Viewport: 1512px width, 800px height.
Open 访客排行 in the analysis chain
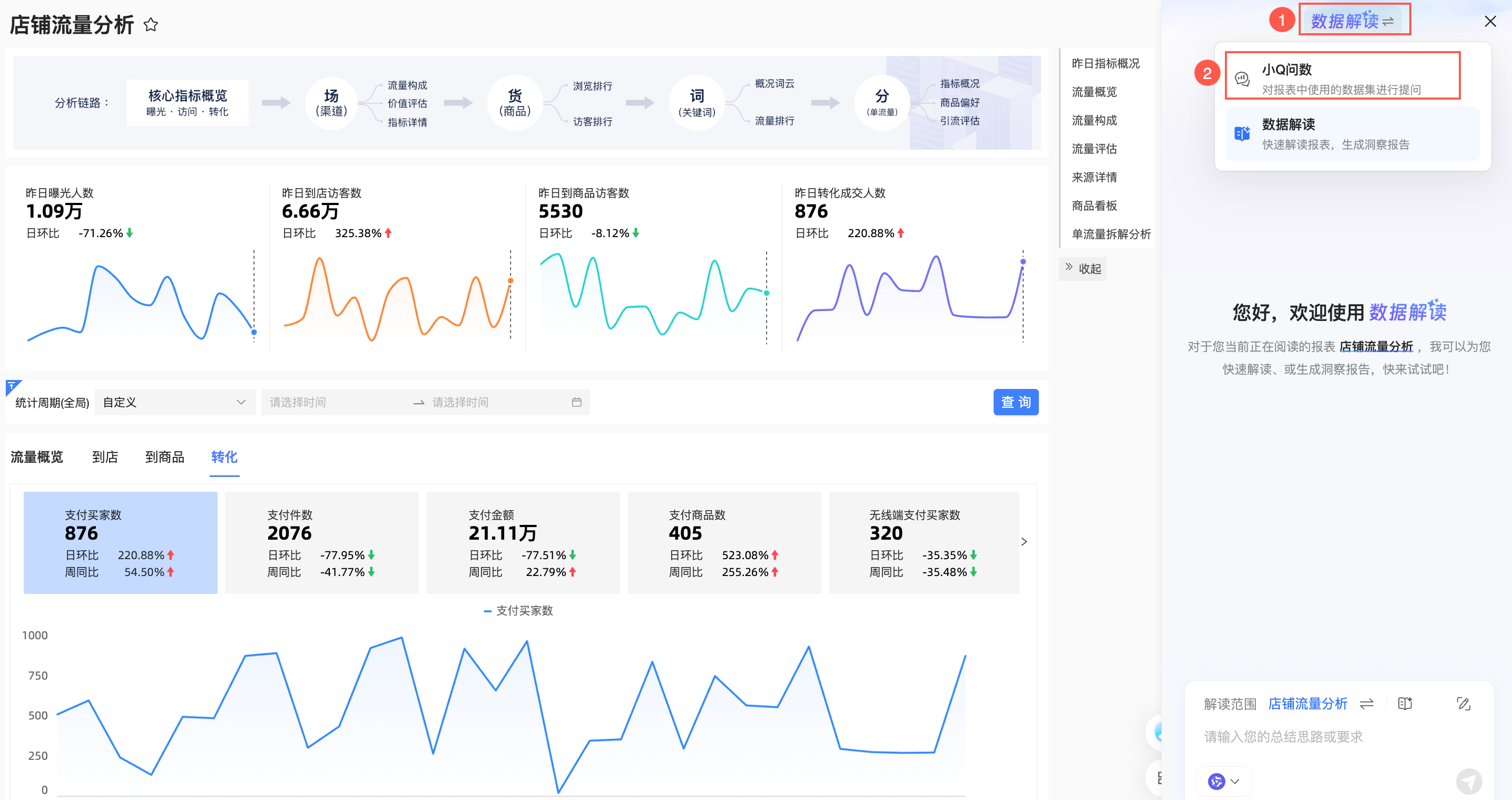click(592, 122)
